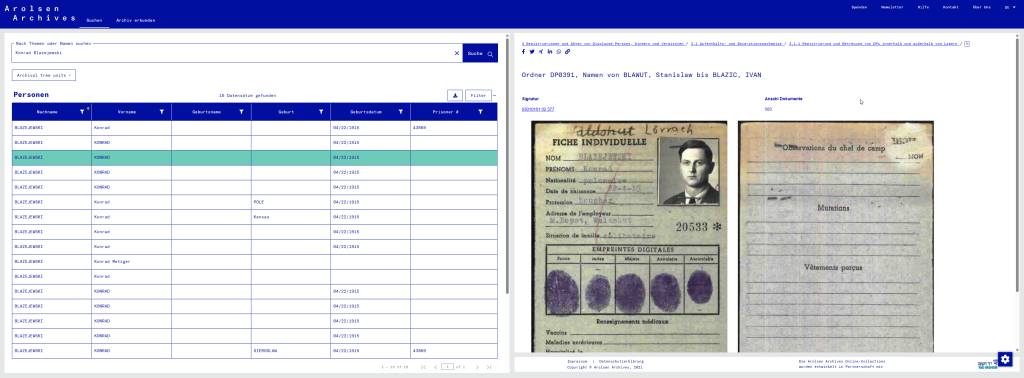This screenshot has height=378, width=1024.
Task: Filter the Geburtsname column
Action: point(241,112)
